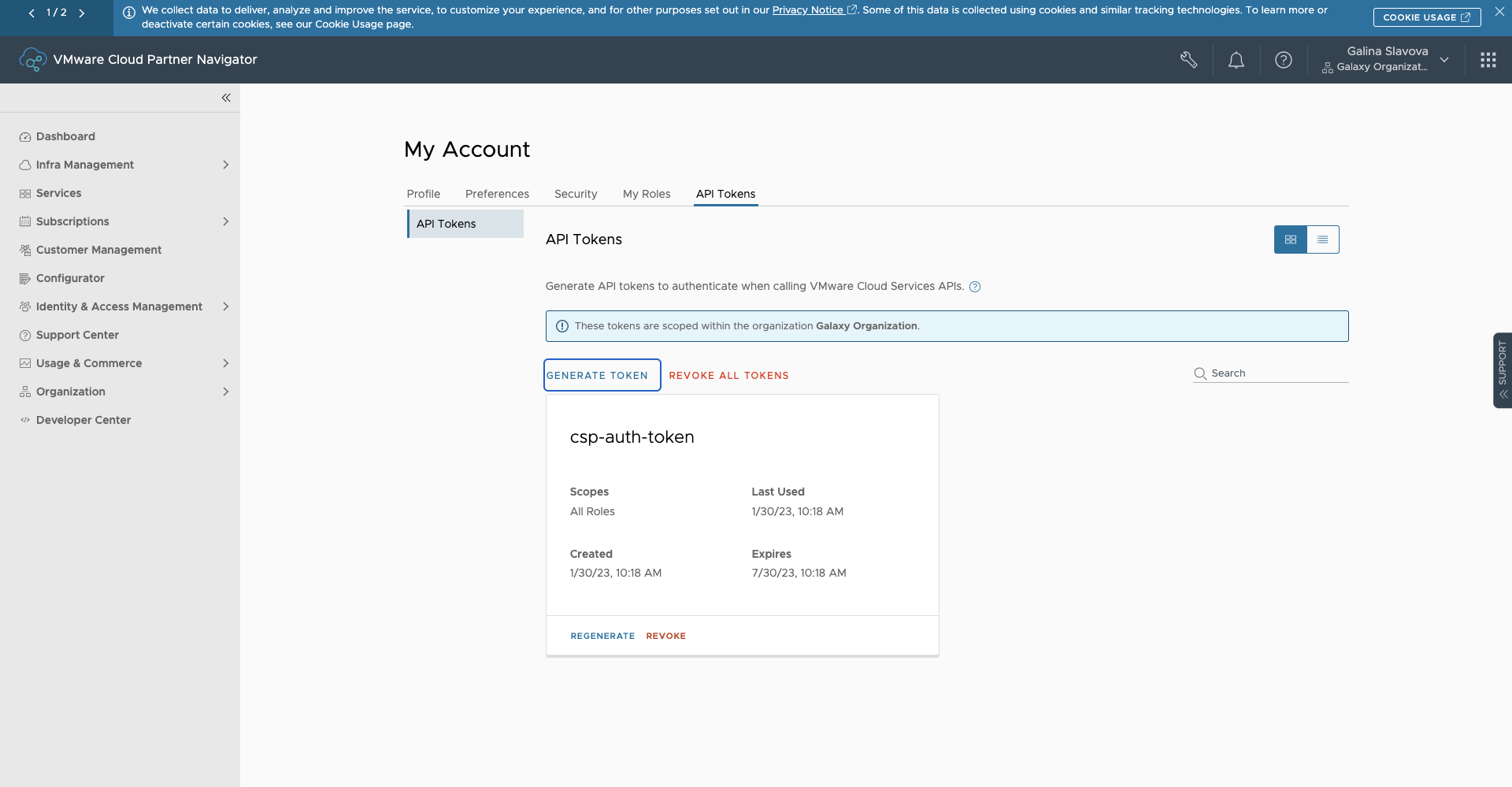This screenshot has height=787, width=1512.
Task: Open the Preferences tab
Action: pyautogui.click(x=497, y=194)
